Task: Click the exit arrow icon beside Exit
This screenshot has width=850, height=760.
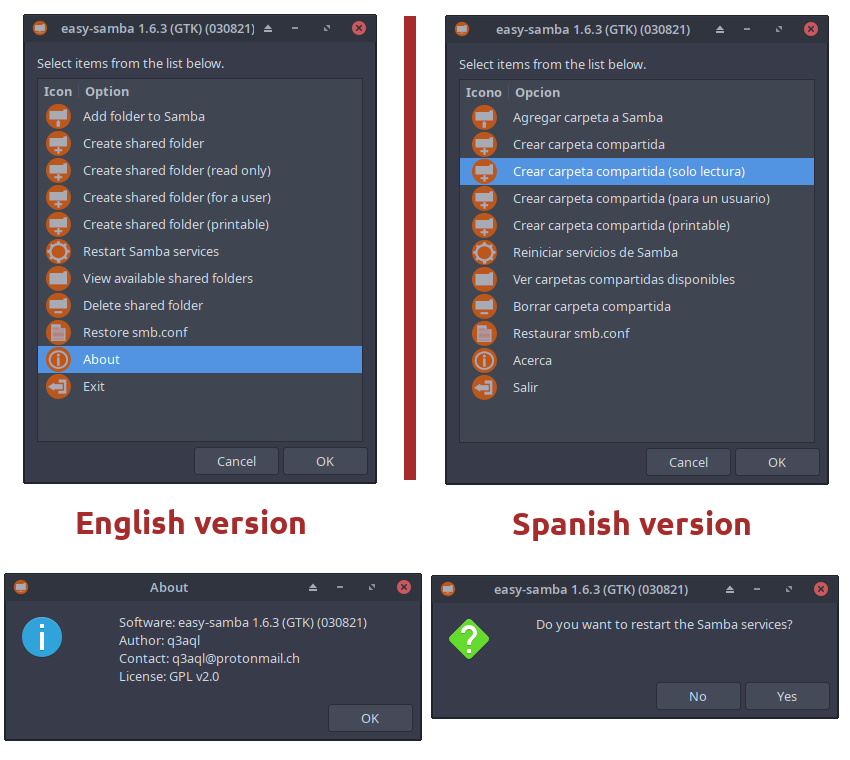Action: point(58,387)
